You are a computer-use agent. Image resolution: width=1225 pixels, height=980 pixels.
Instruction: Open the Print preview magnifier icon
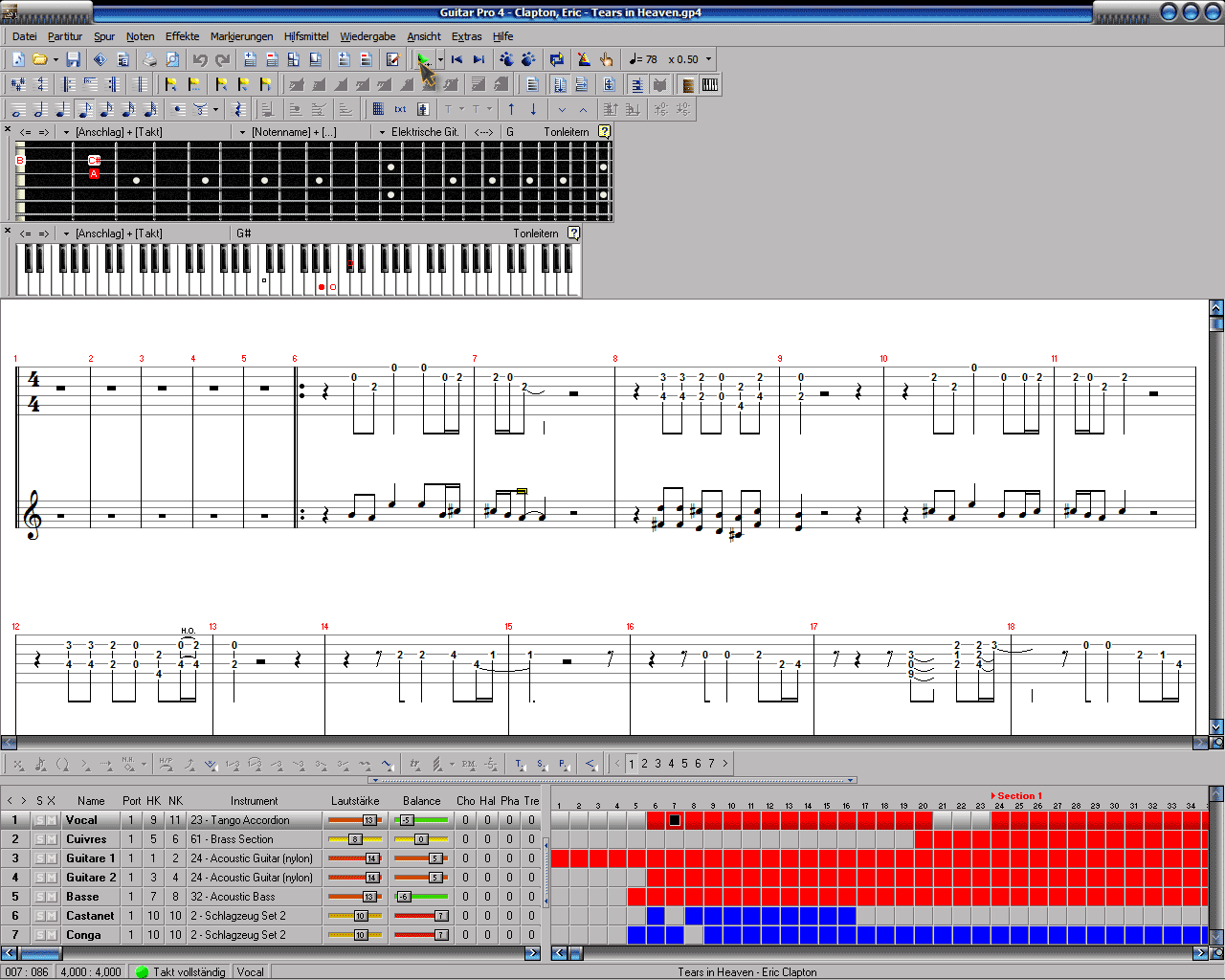point(171,59)
